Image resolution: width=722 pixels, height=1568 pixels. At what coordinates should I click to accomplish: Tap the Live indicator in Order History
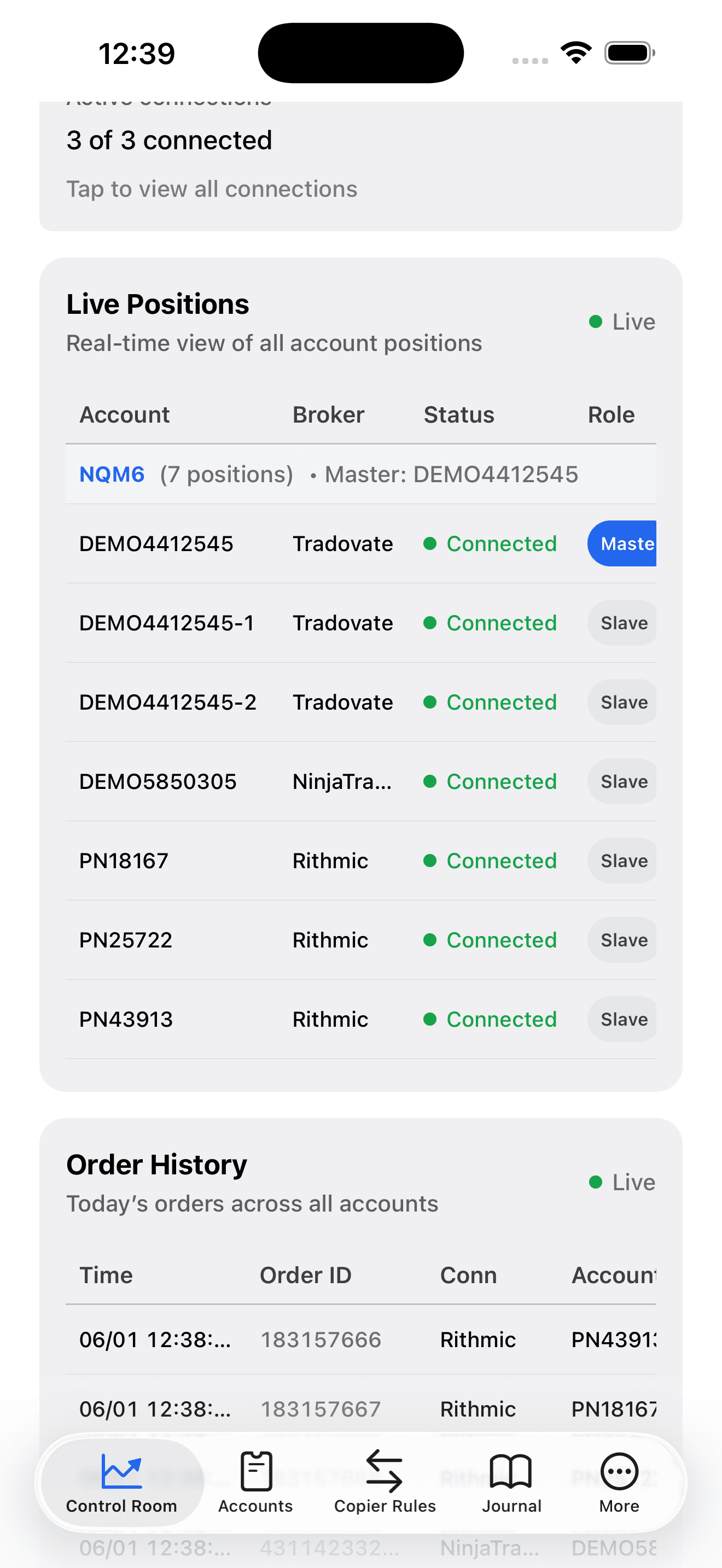622,1182
